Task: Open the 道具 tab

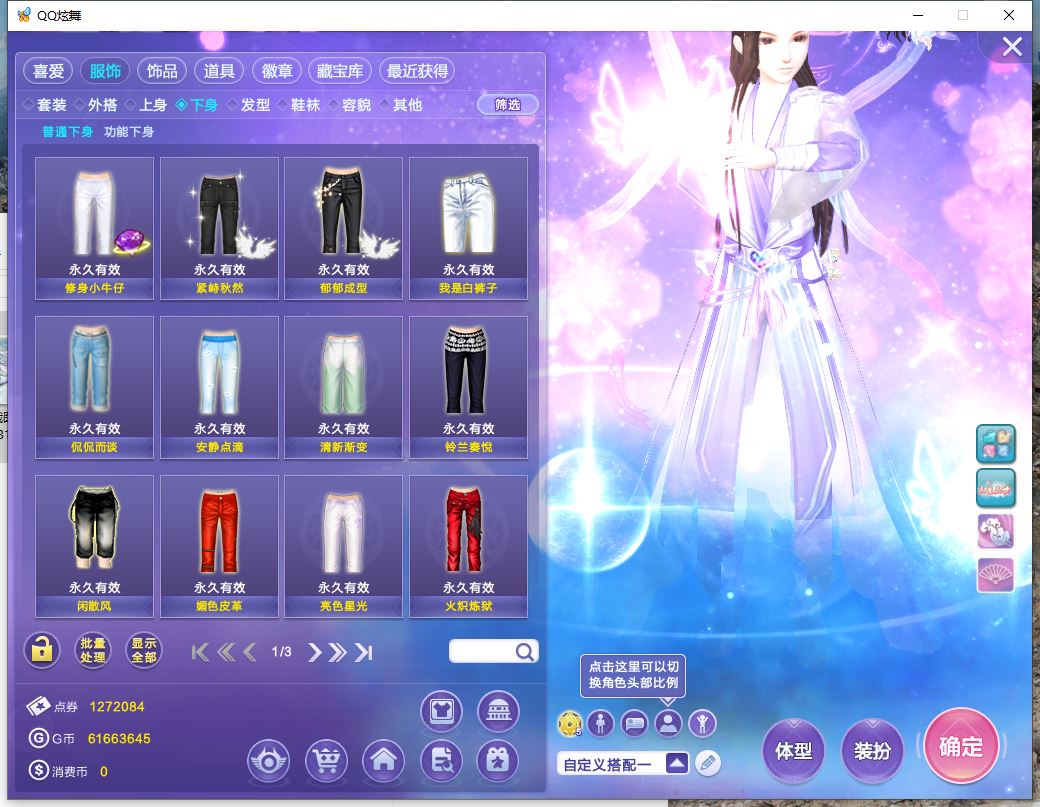Action: pyautogui.click(x=219, y=71)
